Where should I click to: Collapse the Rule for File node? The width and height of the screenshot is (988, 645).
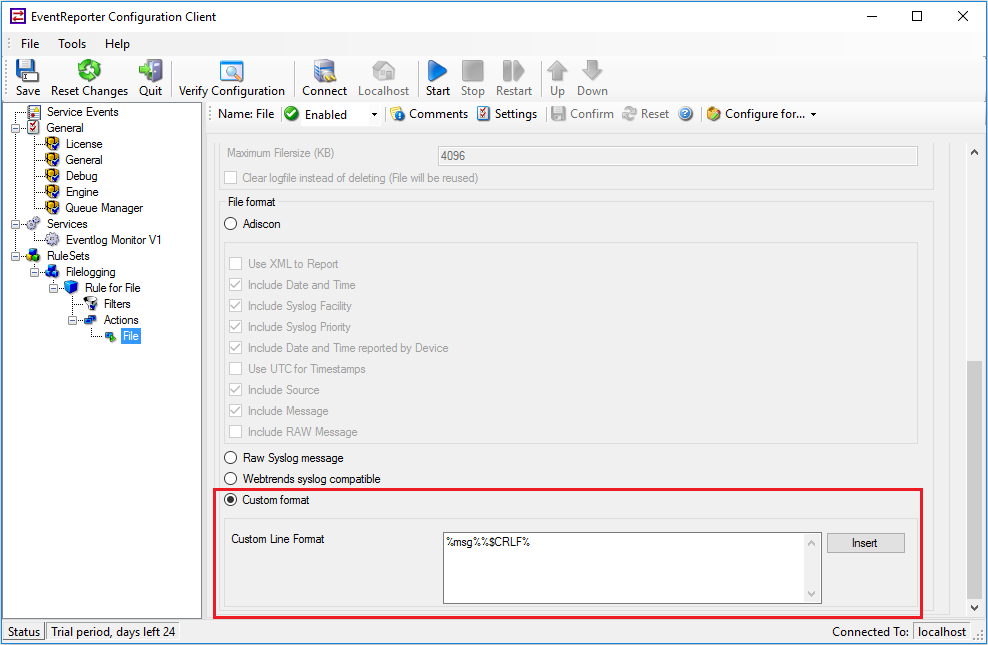(x=54, y=288)
